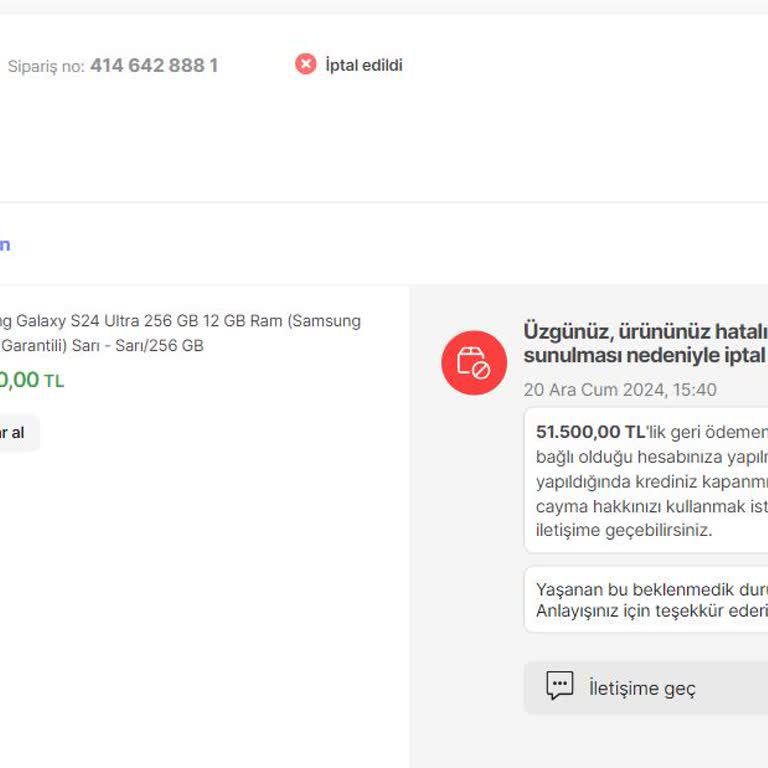Click the chat bubble icon on İletişime geç
Viewport: 768px width, 768px height.
pyautogui.click(x=559, y=685)
